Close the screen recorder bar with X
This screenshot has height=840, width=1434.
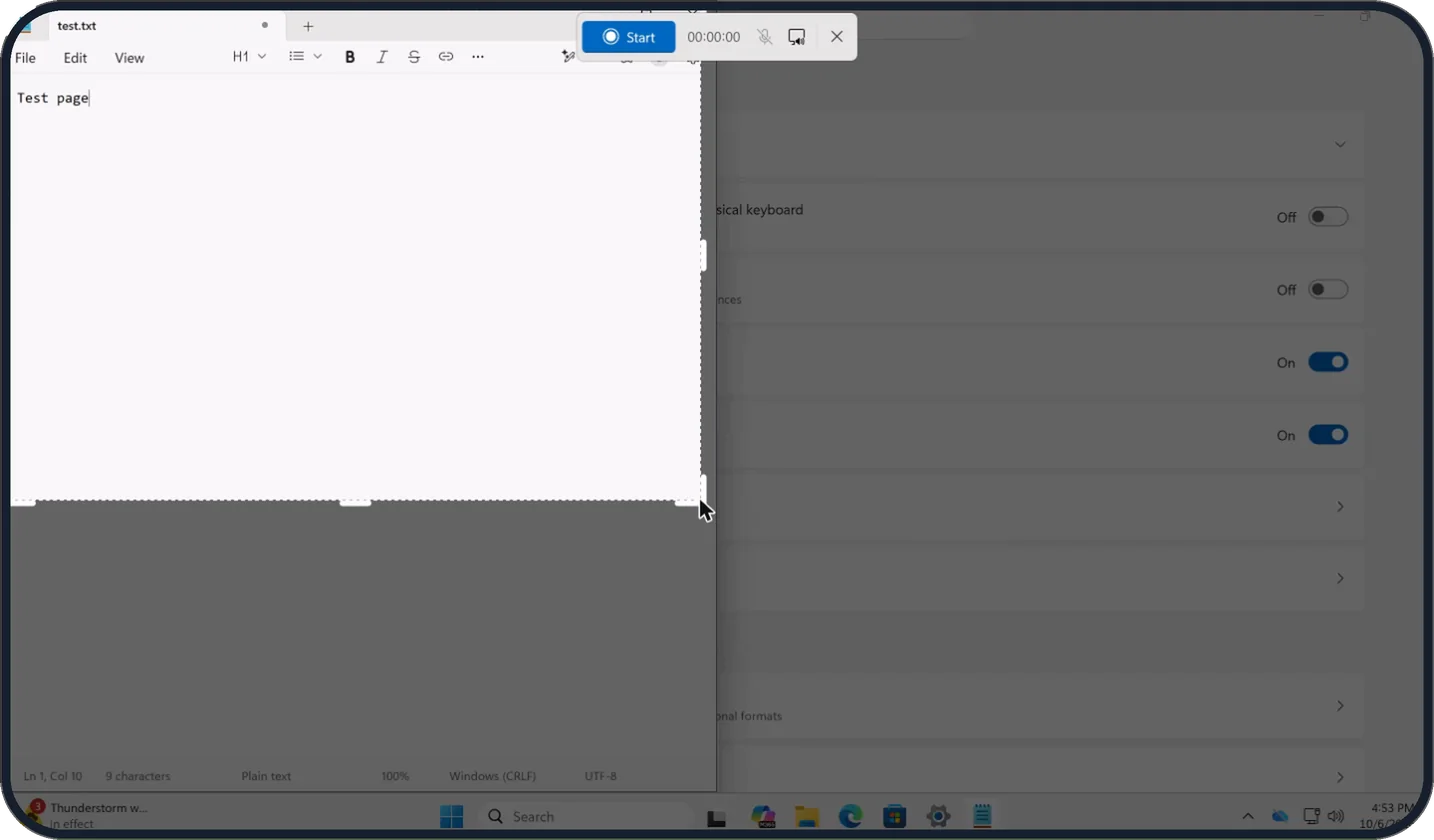coord(837,37)
